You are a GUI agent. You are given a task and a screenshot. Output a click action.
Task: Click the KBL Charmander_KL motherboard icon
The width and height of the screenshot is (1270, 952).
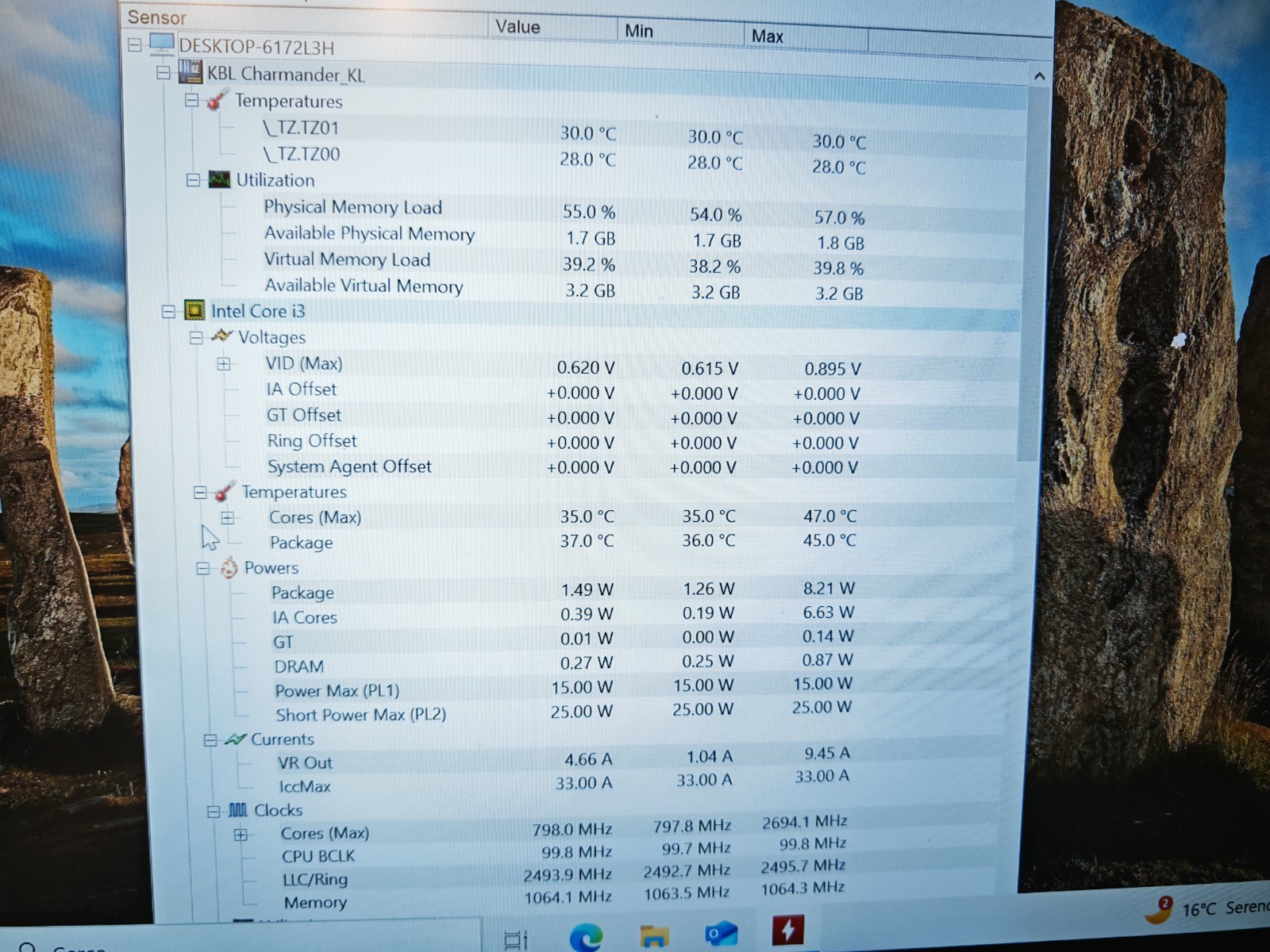pos(190,71)
